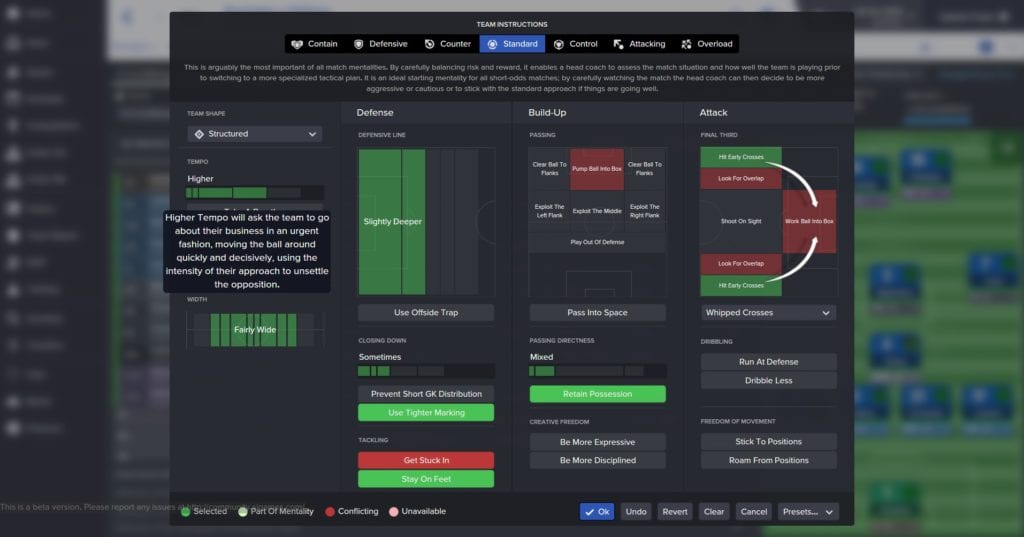Click the Slightly Deeper defensive line area
The width and height of the screenshot is (1024, 537).
(x=392, y=222)
